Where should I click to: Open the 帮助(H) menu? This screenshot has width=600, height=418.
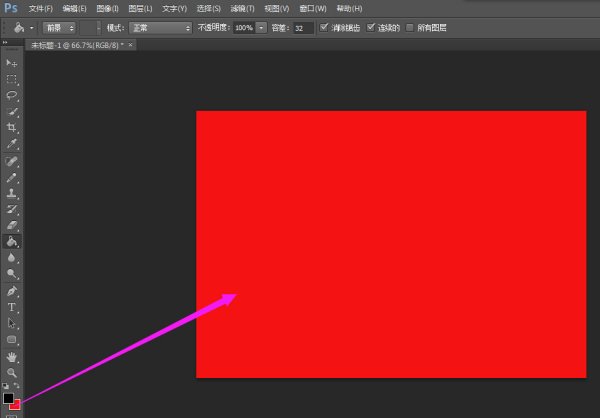click(x=349, y=8)
